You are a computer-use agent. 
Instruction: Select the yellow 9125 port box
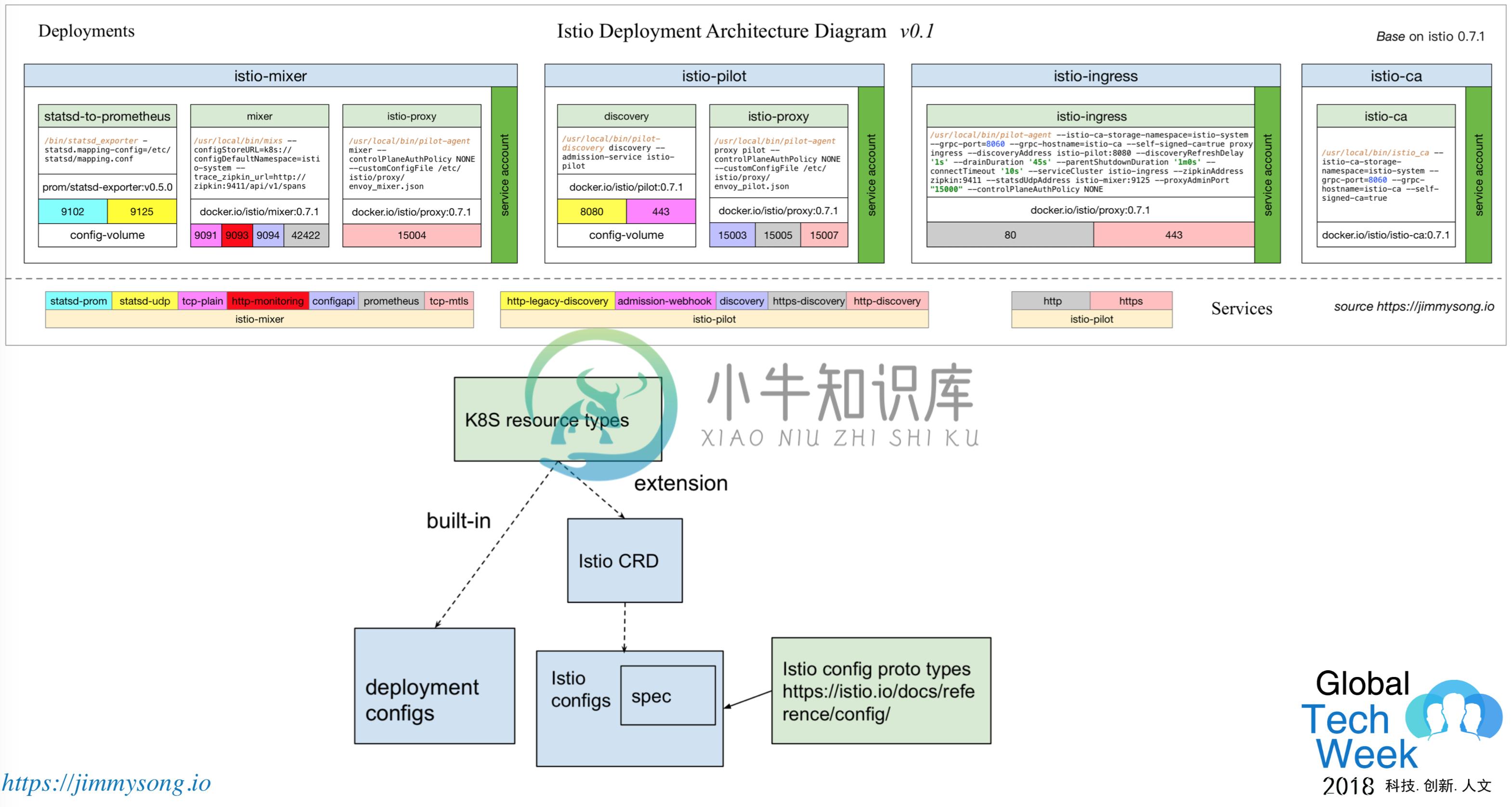pyautogui.click(x=142, y=211)
